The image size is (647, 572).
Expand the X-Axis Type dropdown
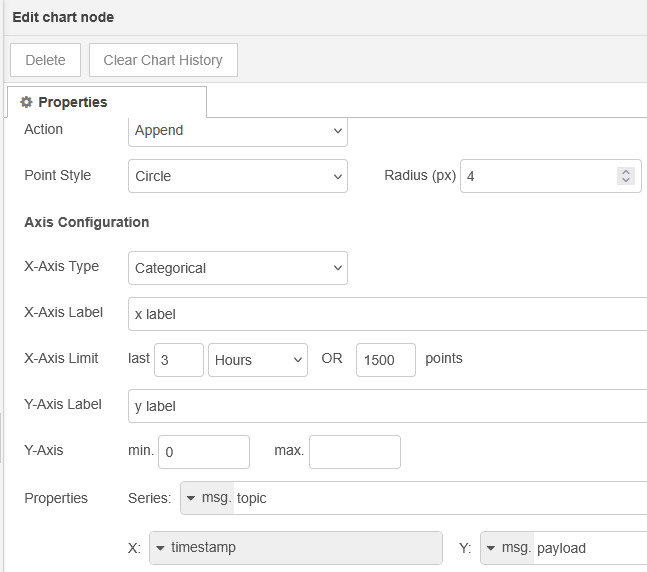pos(238,268)
